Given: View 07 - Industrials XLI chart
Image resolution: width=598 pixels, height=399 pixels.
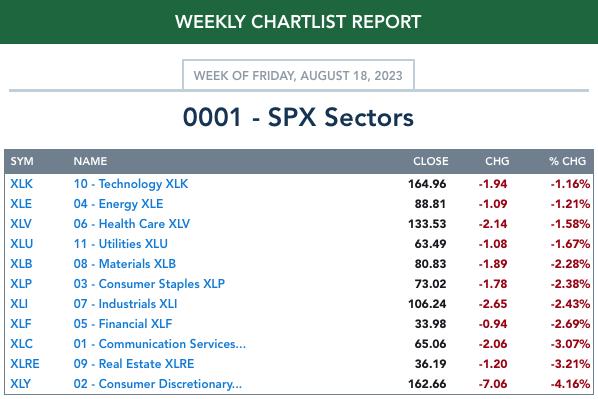Looking at the screenshot, I should coord(125,304).
